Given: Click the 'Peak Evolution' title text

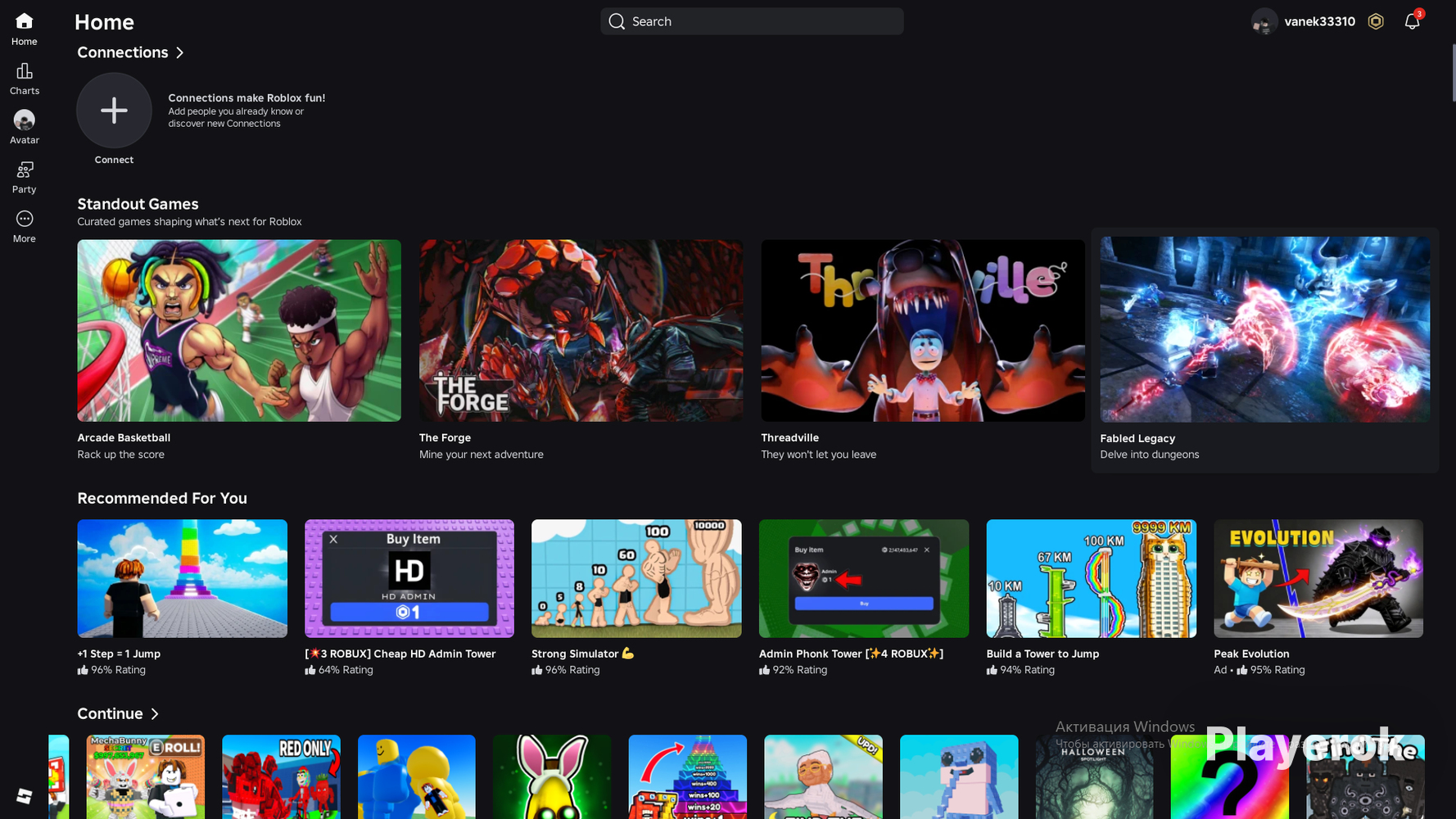Looking at the screenshot, I should coord(1251,654).
